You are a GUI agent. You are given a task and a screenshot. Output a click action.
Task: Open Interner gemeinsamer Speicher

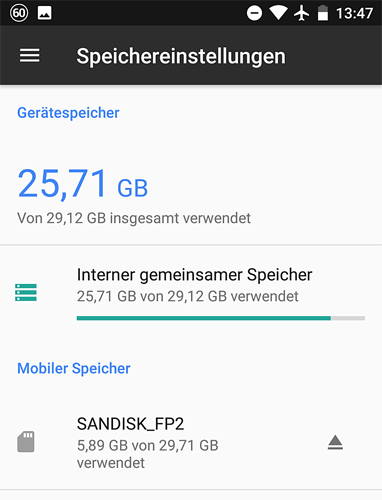pyautogui.click(x=191, y=293)
